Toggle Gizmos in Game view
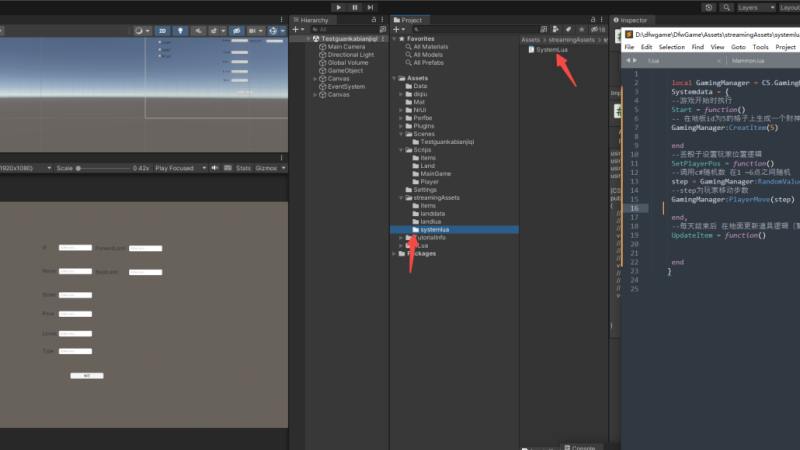Viewport: 800px width, 450px height. [x=266, y=168]
